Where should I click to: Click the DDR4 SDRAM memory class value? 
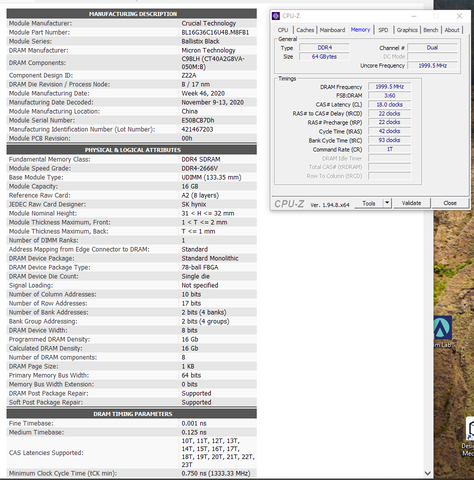coord(201,159)
